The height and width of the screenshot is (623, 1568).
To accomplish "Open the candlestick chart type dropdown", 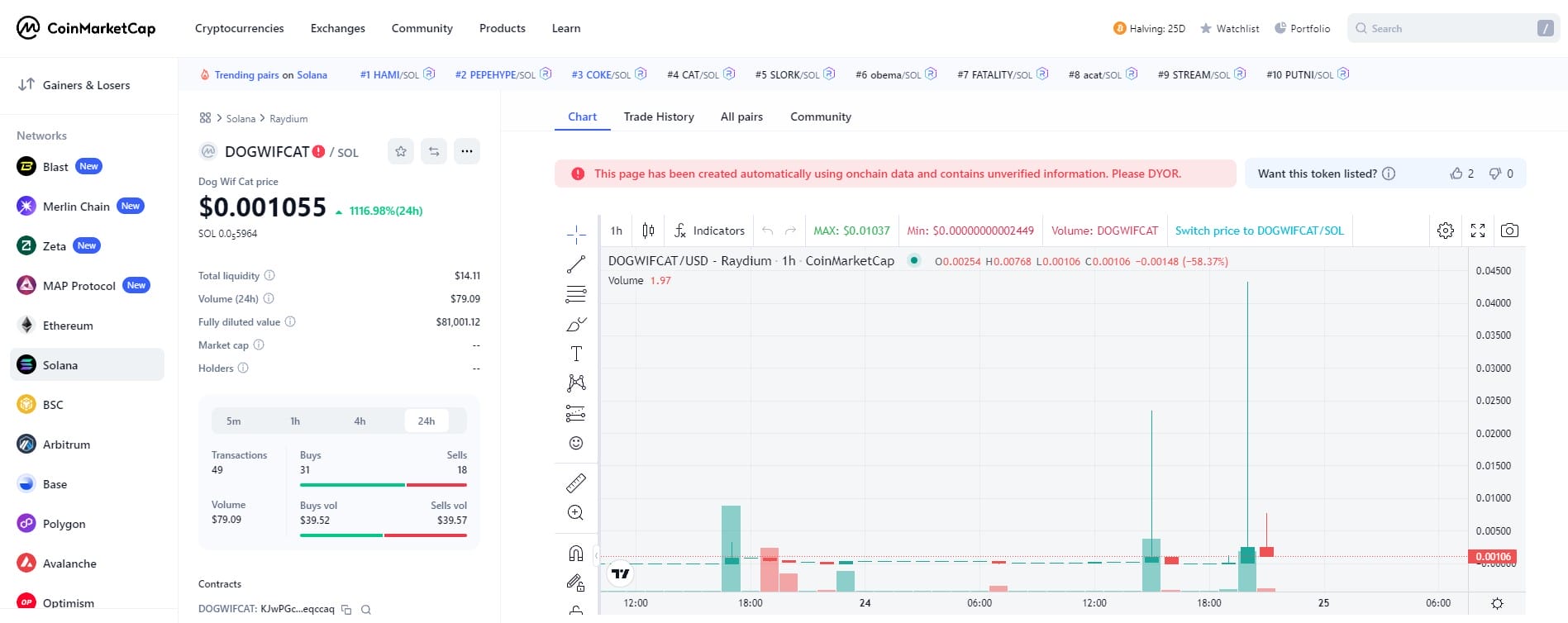I will click(648, 231).
